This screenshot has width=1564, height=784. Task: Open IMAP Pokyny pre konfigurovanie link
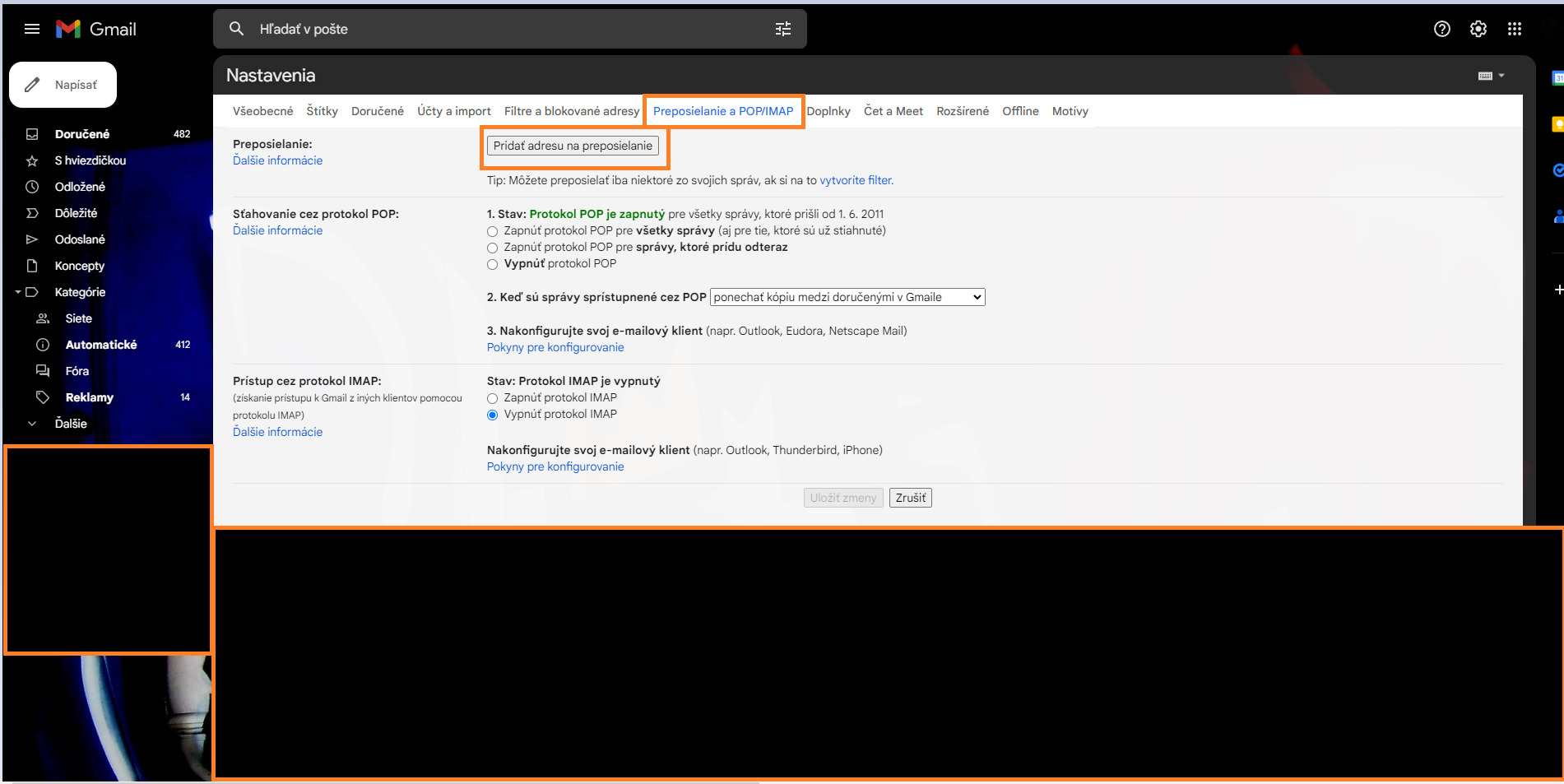555,466
